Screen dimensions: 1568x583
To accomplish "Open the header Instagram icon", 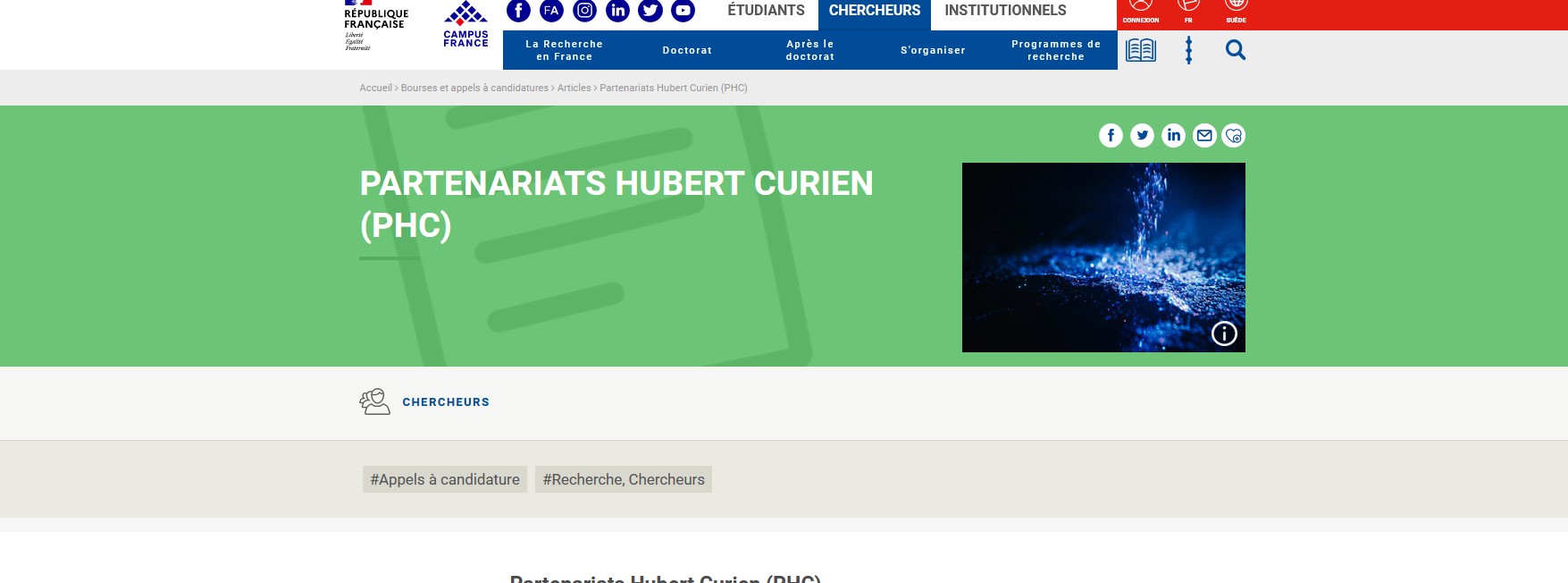I will tap(584, 11).
